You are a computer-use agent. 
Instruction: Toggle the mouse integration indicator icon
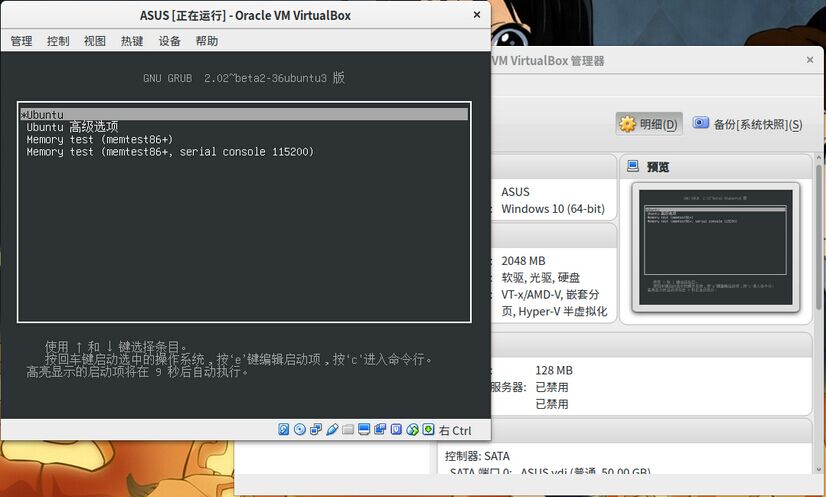pos(412,430)
